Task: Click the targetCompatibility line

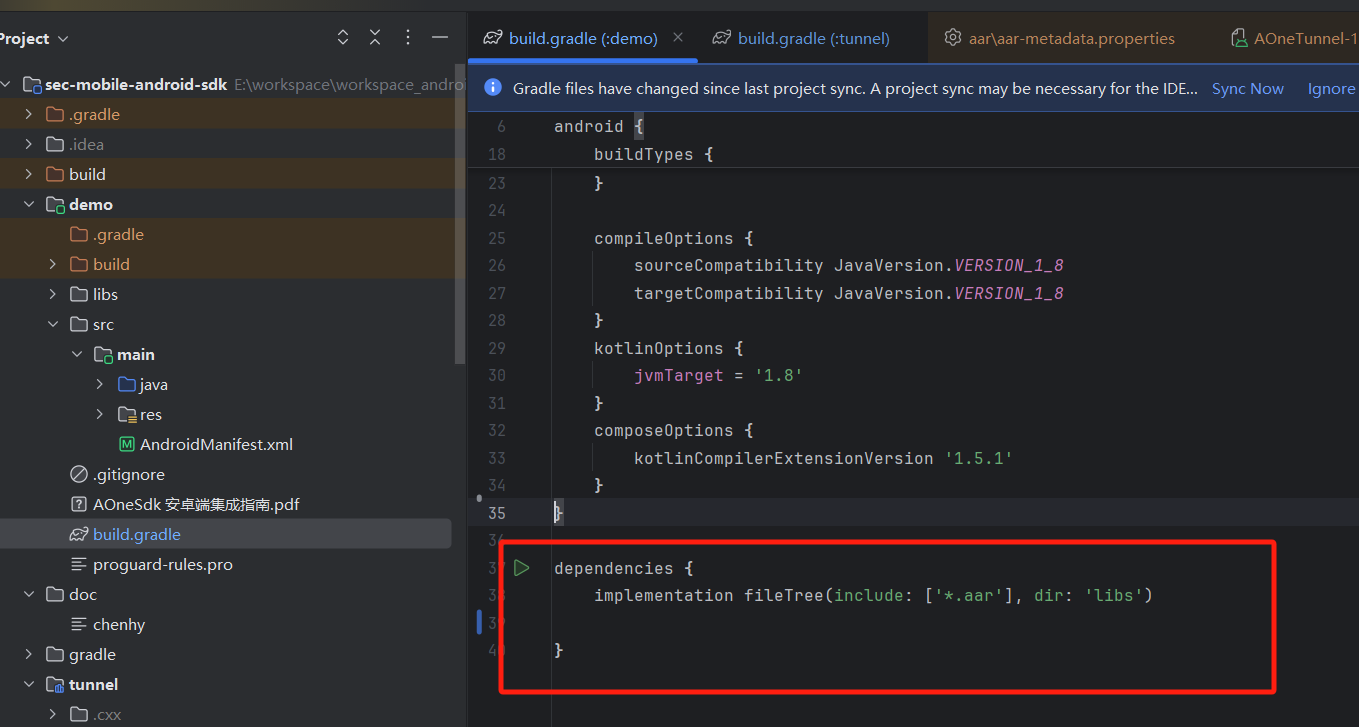Action: (848, 294)
